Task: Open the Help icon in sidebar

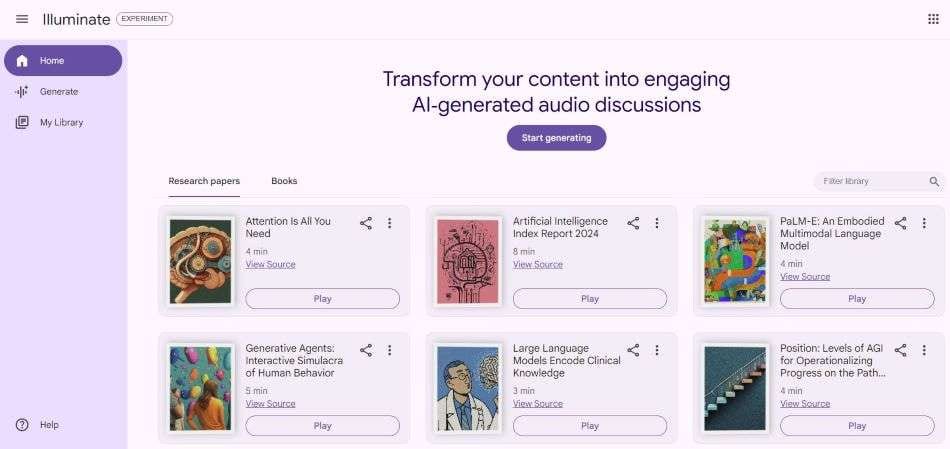Action: click(x=22, y=425)
